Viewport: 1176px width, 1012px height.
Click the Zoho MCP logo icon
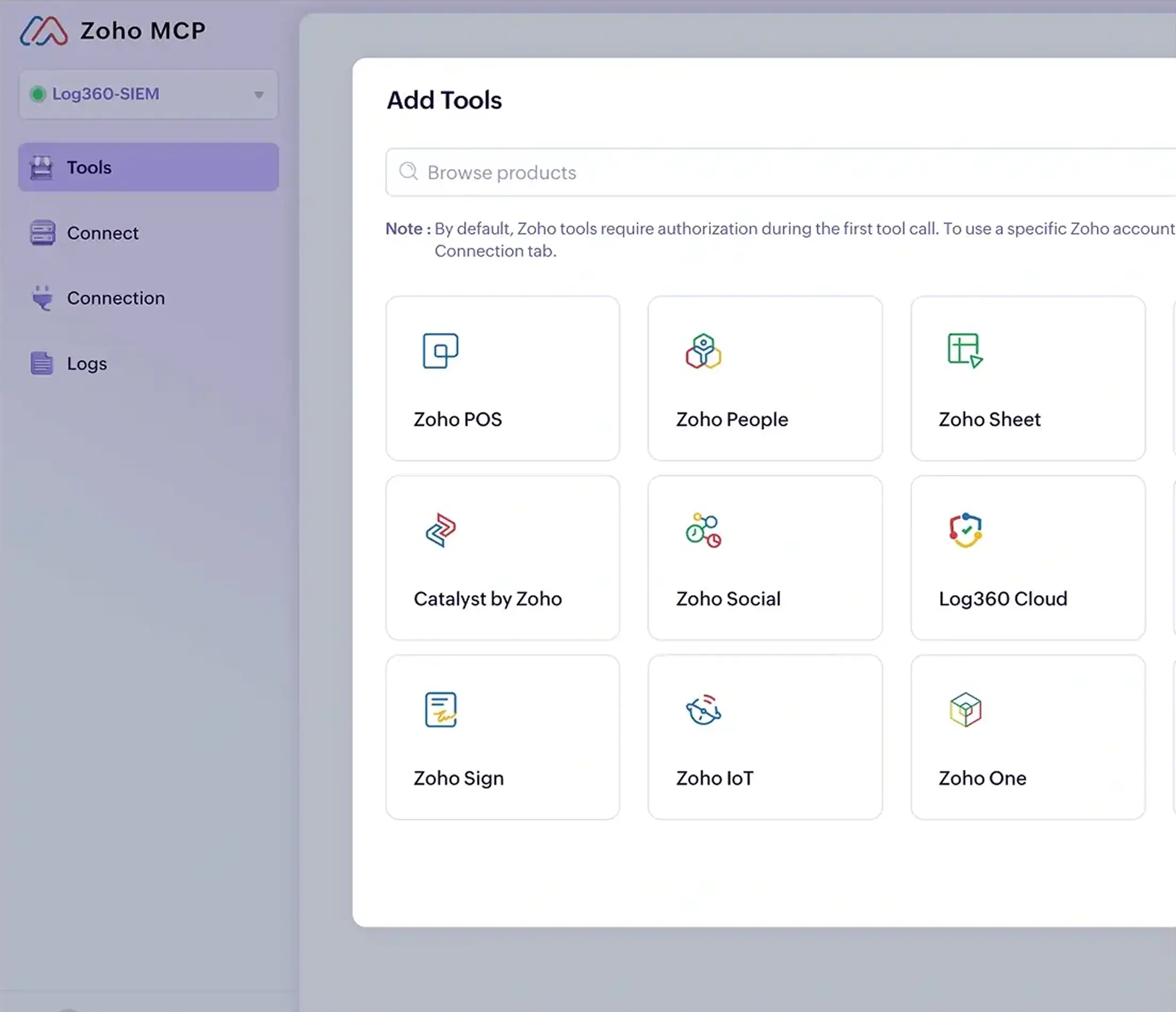tap(44, 31)
